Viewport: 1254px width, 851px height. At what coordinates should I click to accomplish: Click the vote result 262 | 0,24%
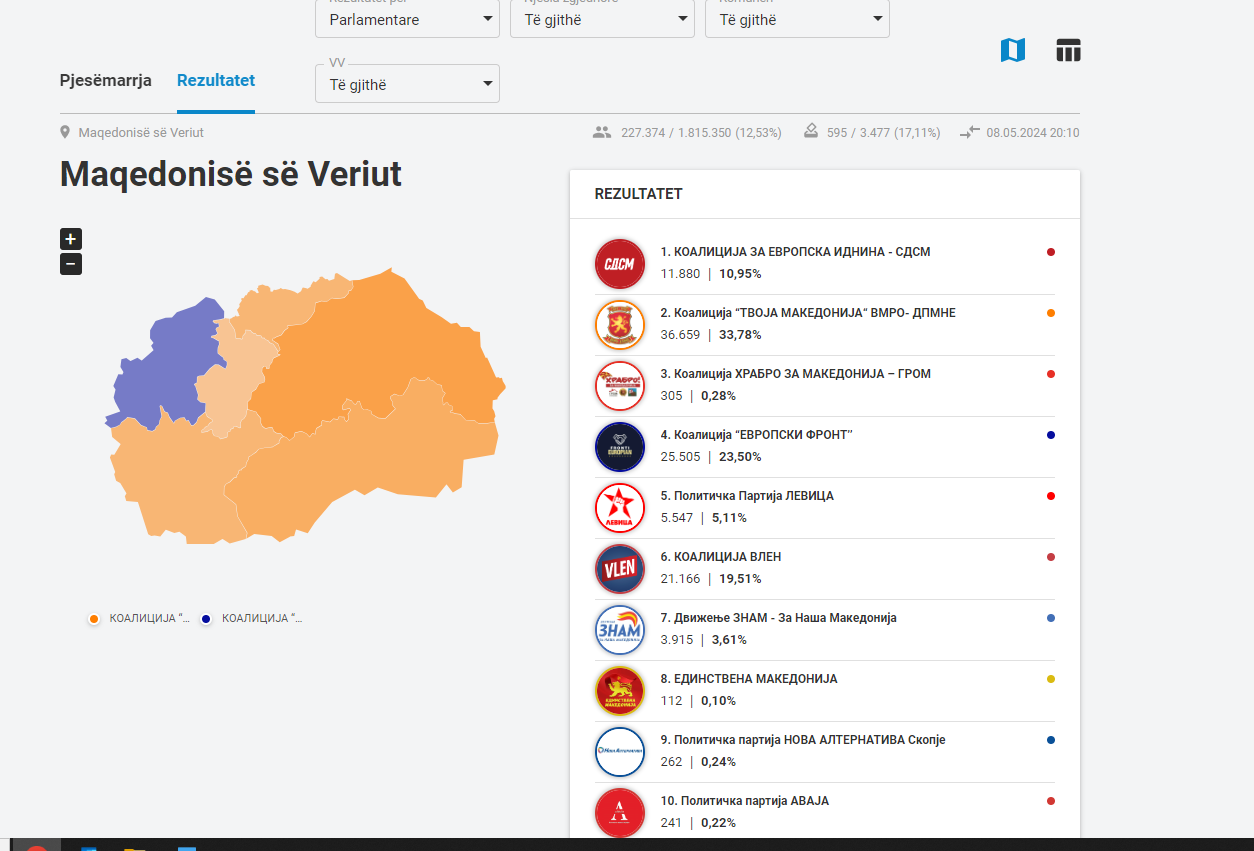coord(698,761)
